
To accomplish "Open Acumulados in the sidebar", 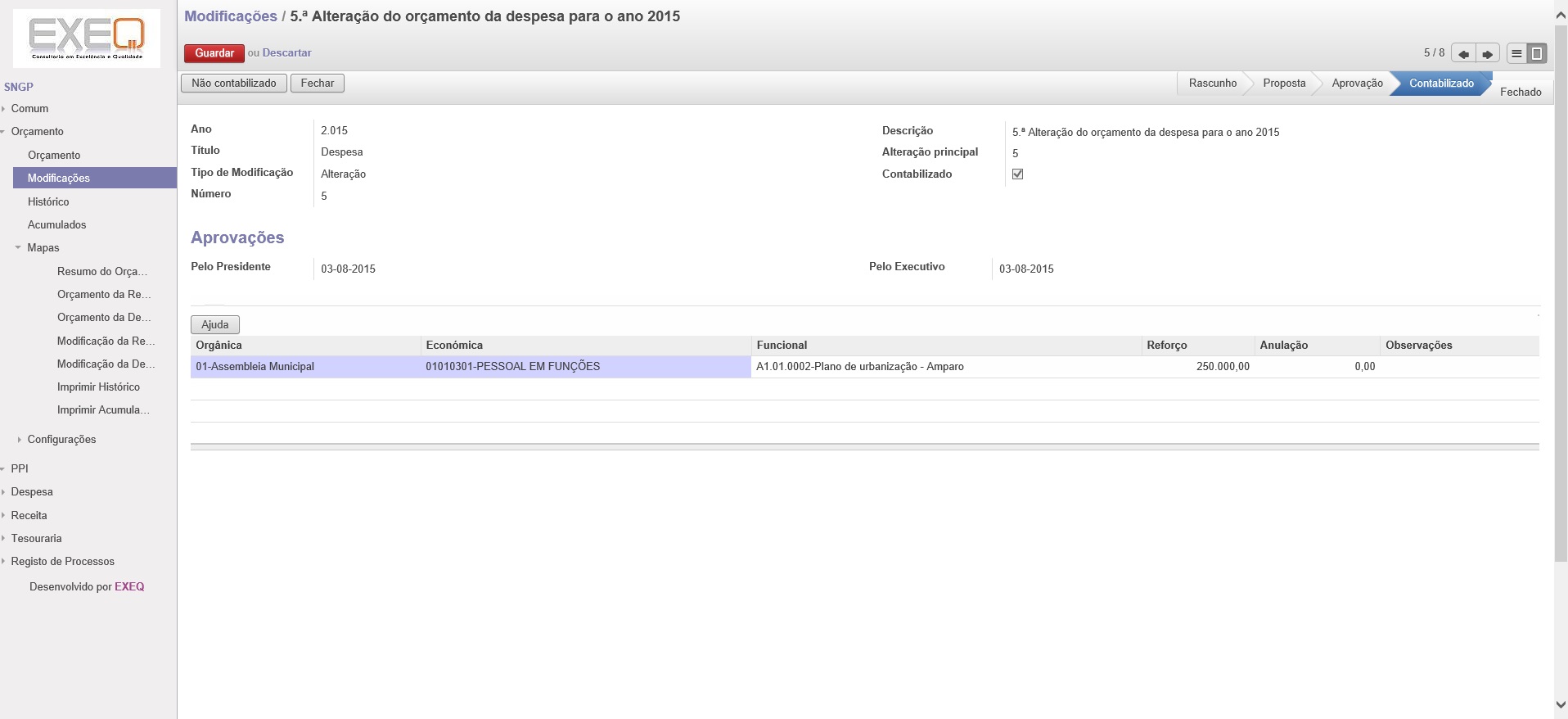I will (x=56, y=225).
